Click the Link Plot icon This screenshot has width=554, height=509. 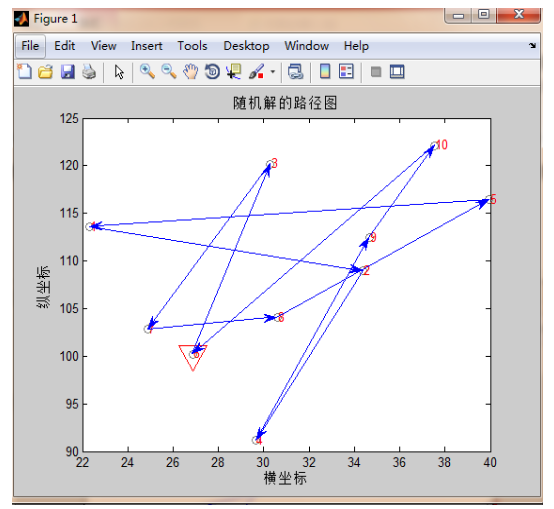point(296,72)
